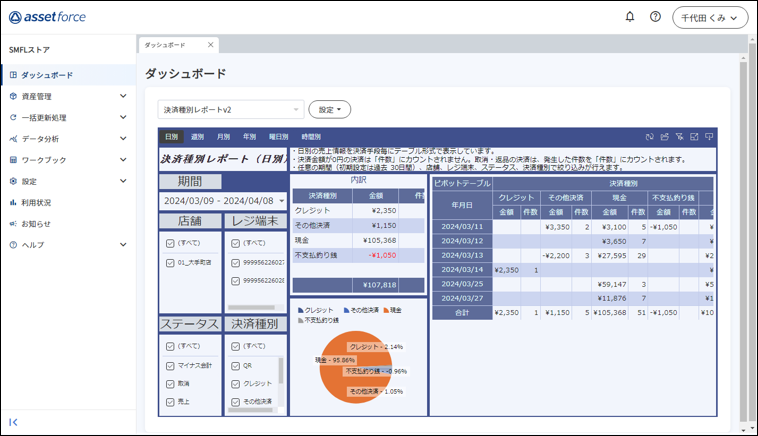Image resolution: width=758 pixels, height=436 pixels.
Task: Click the comment icon at report toolbar's right end
Action: click(x=709, y=136)
